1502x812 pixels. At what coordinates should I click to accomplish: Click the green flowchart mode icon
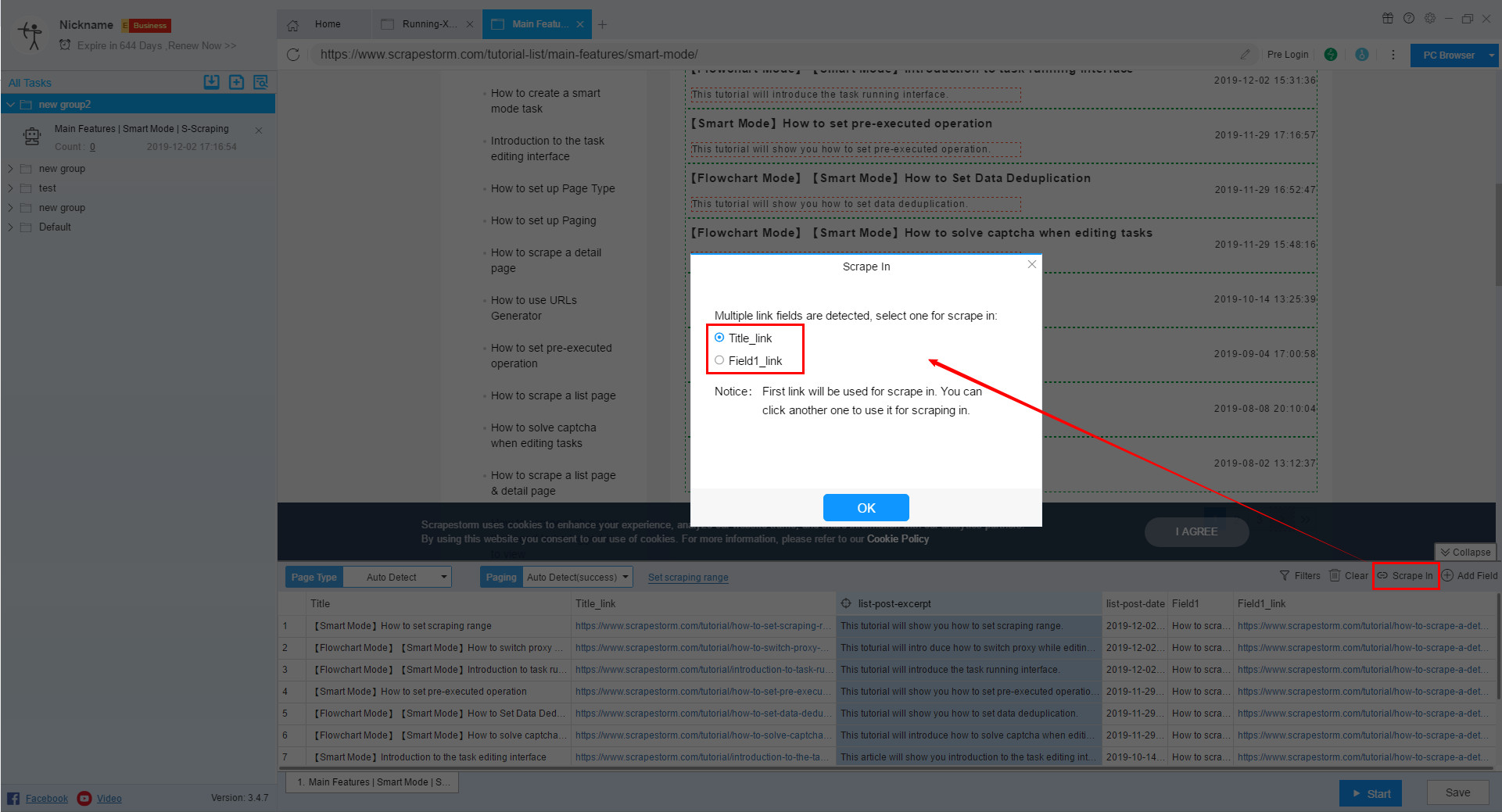1330,55
